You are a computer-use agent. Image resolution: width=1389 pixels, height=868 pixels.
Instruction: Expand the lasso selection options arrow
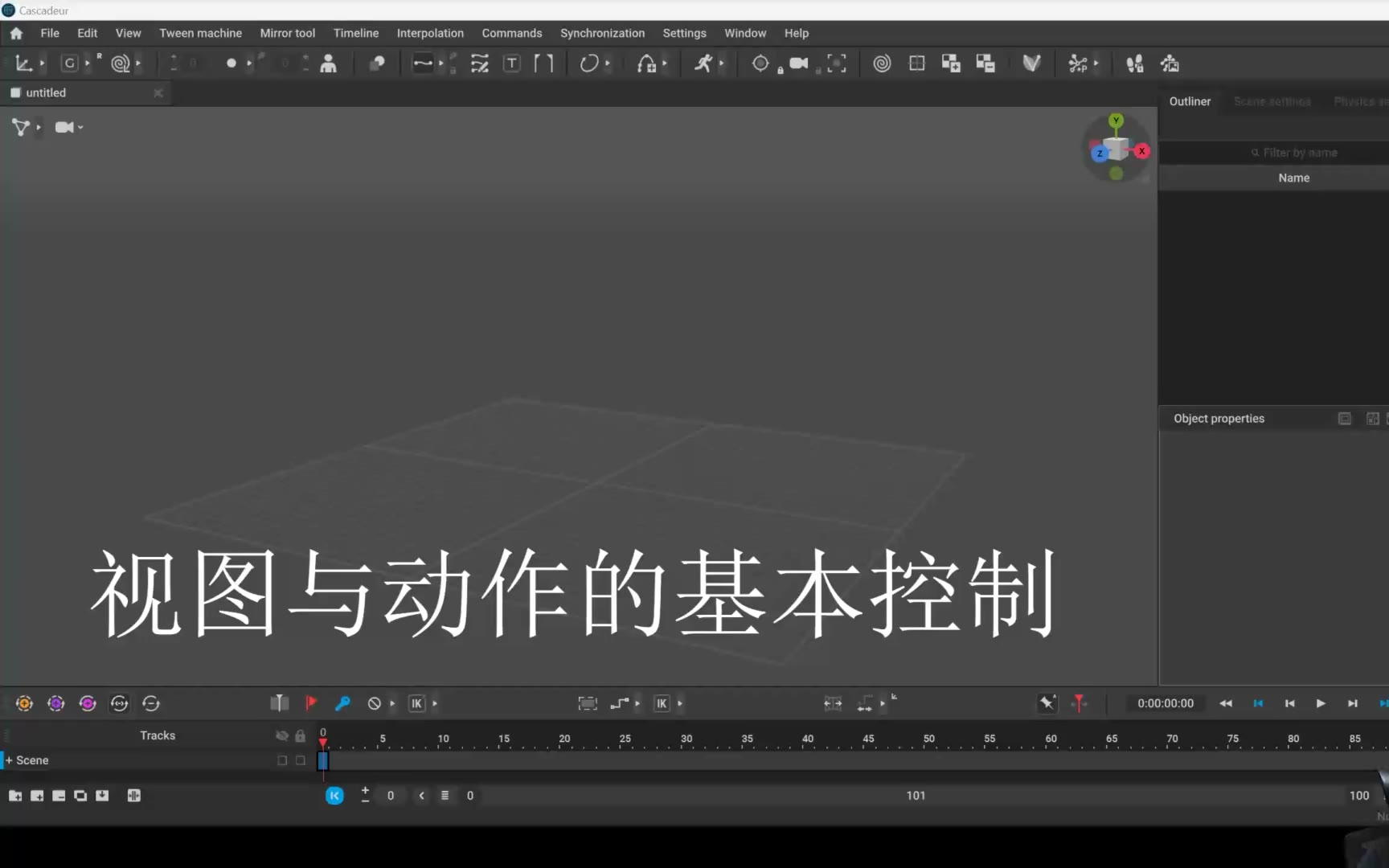click(608, 63)
